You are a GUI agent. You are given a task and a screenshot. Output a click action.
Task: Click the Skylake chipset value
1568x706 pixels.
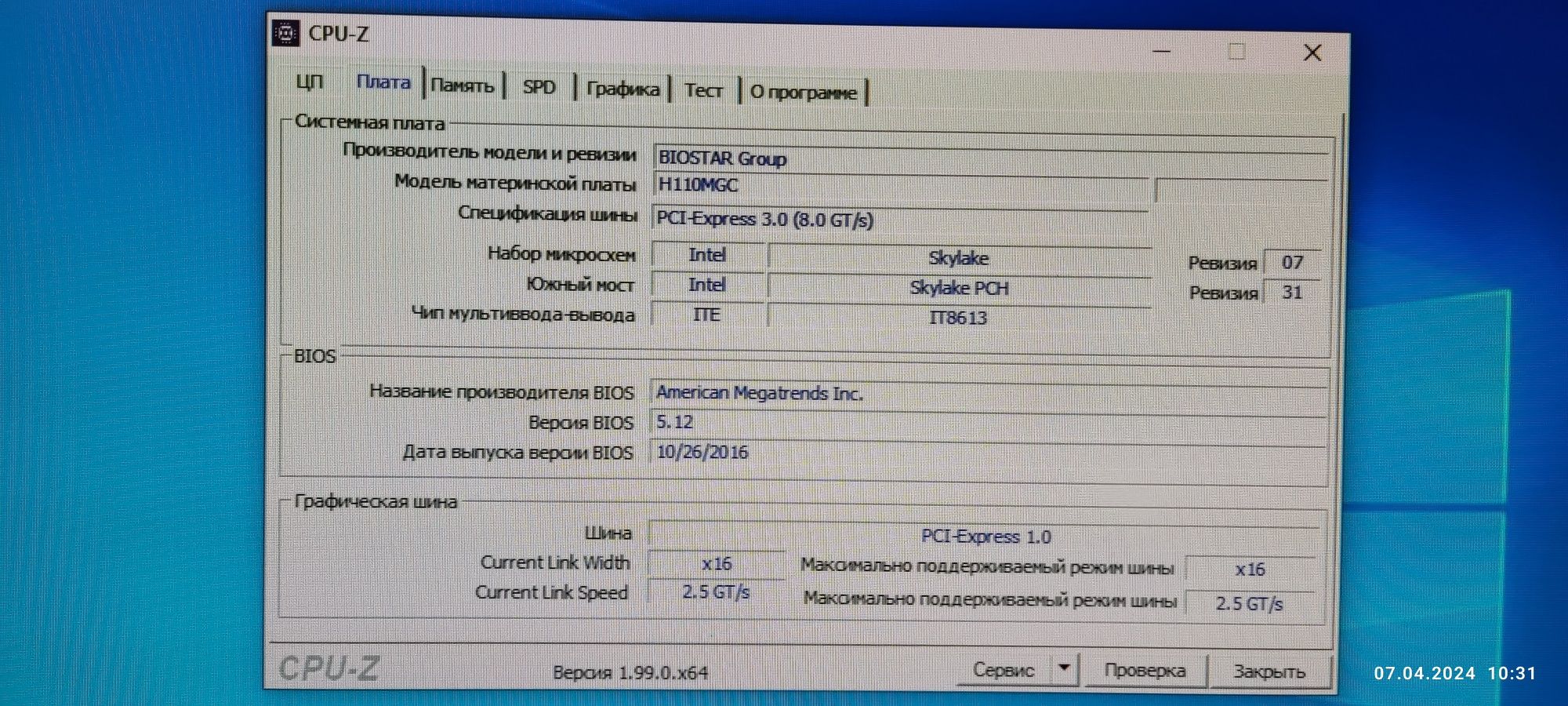tap(959, 258)
